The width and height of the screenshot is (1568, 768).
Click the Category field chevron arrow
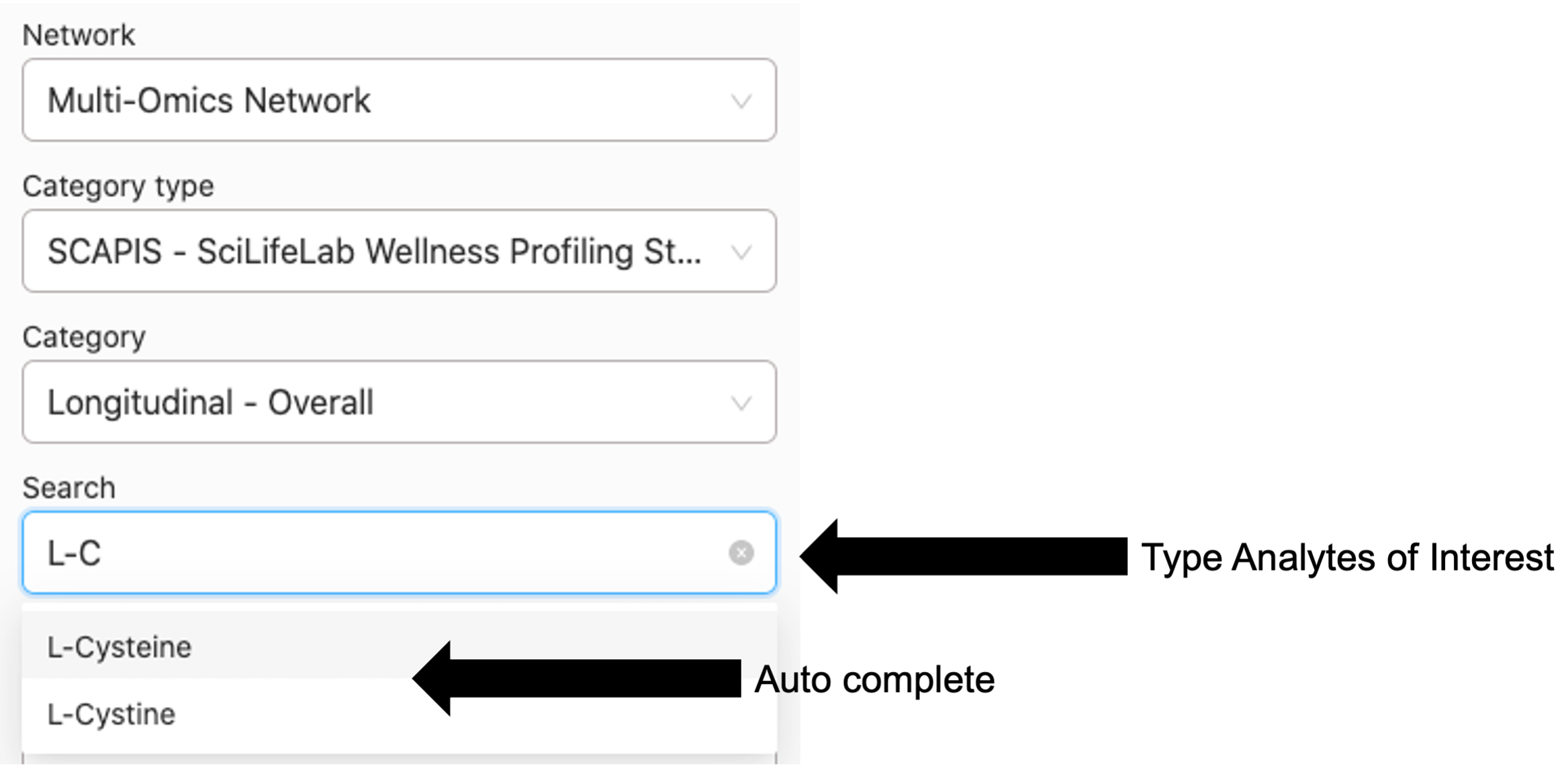click(741, 403)
